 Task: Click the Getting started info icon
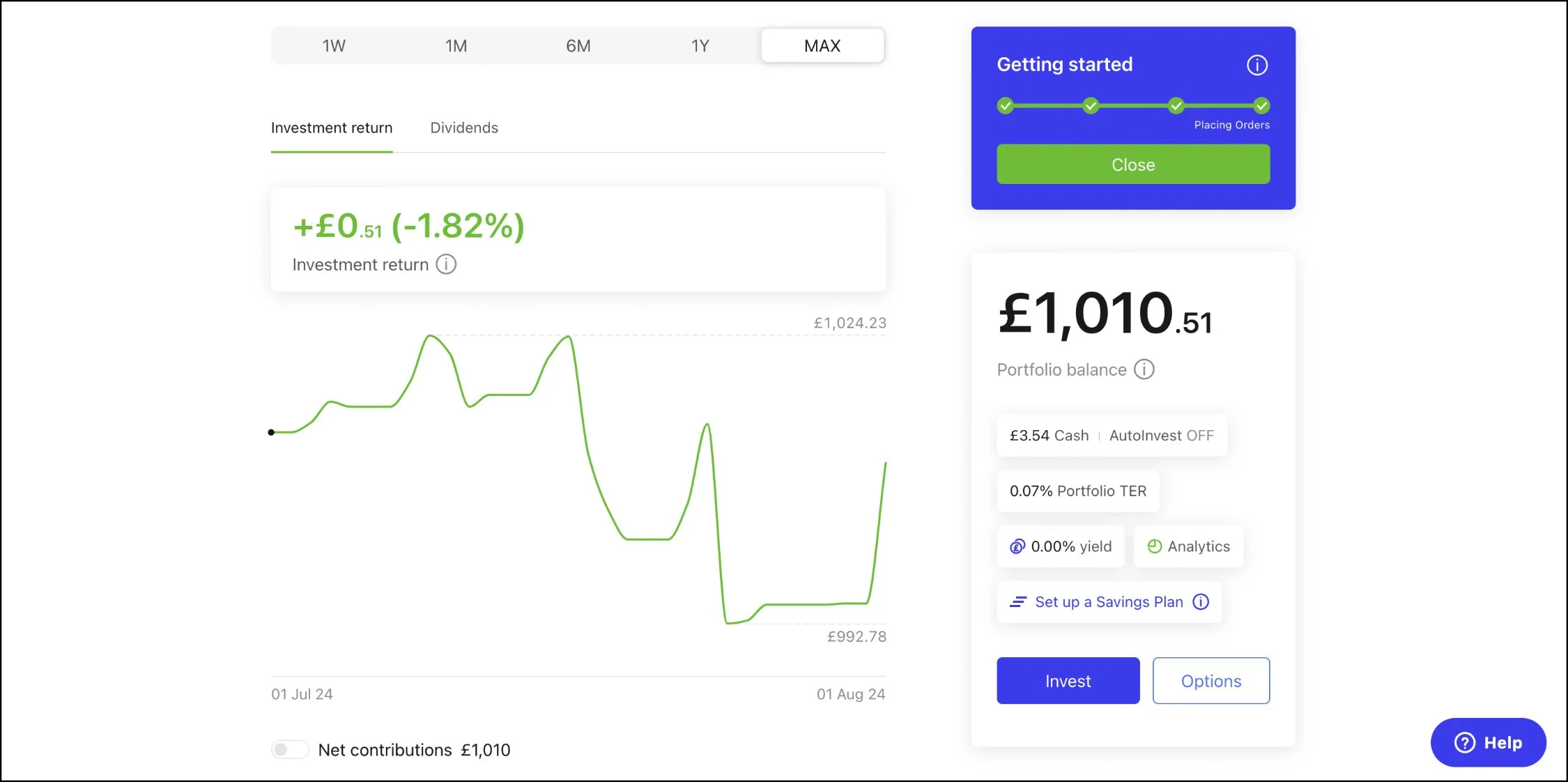pos(1256,66)
